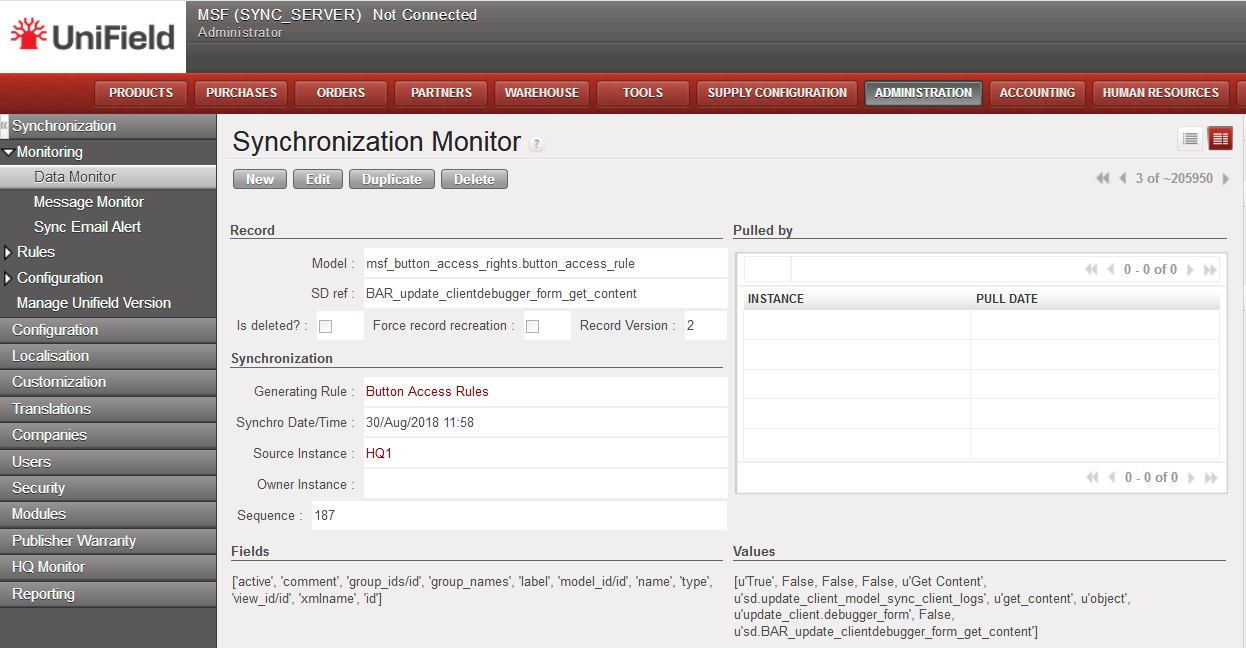This screenshot has height=648, width=1246.
Task: Expand Configuration under Synchronization
Action: coord(9,278)
